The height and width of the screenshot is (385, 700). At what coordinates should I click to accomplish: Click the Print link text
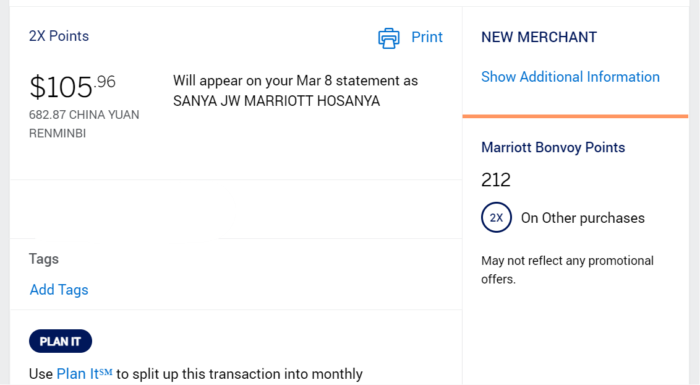click(427, 37)
